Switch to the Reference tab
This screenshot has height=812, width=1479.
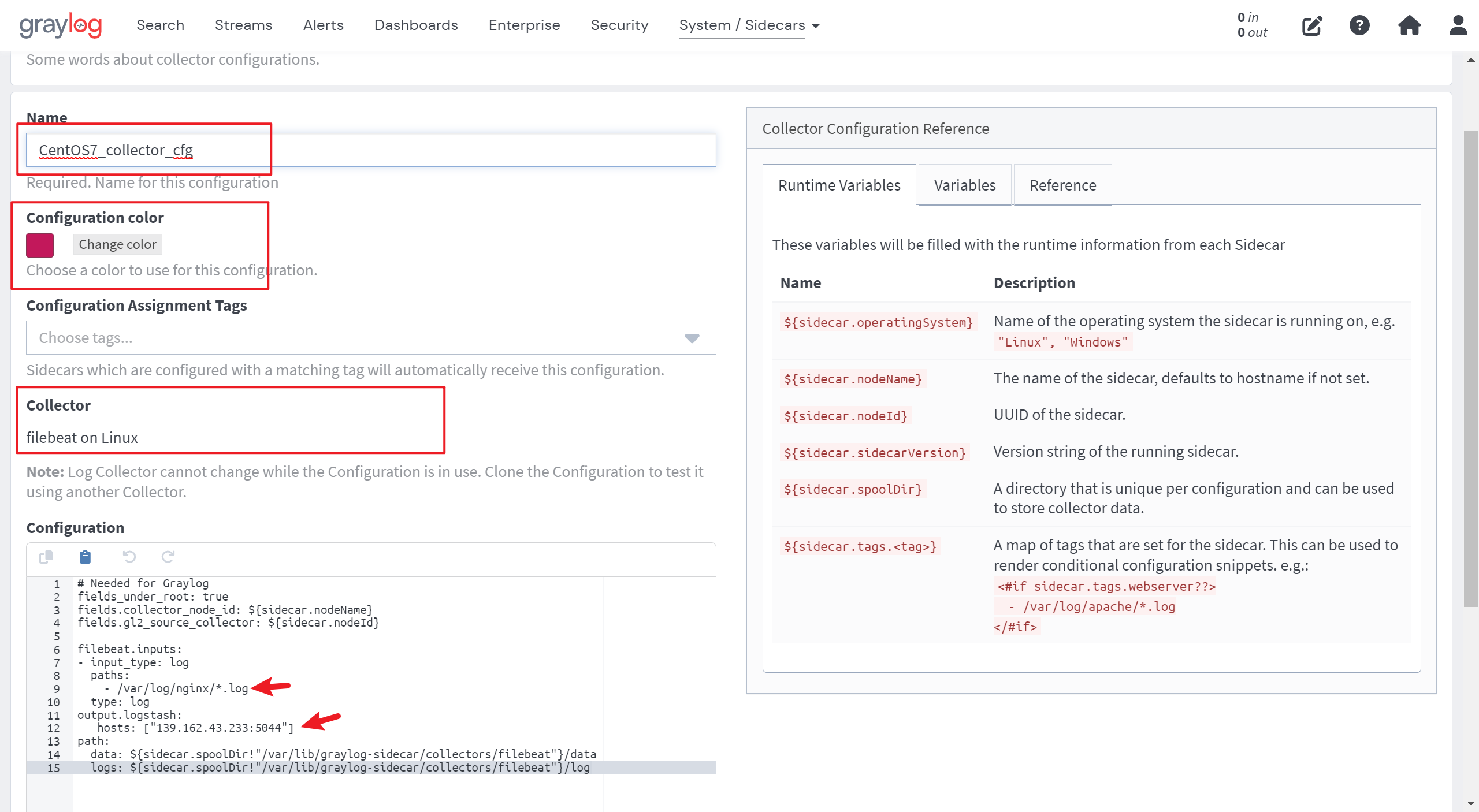(1062, 185)
